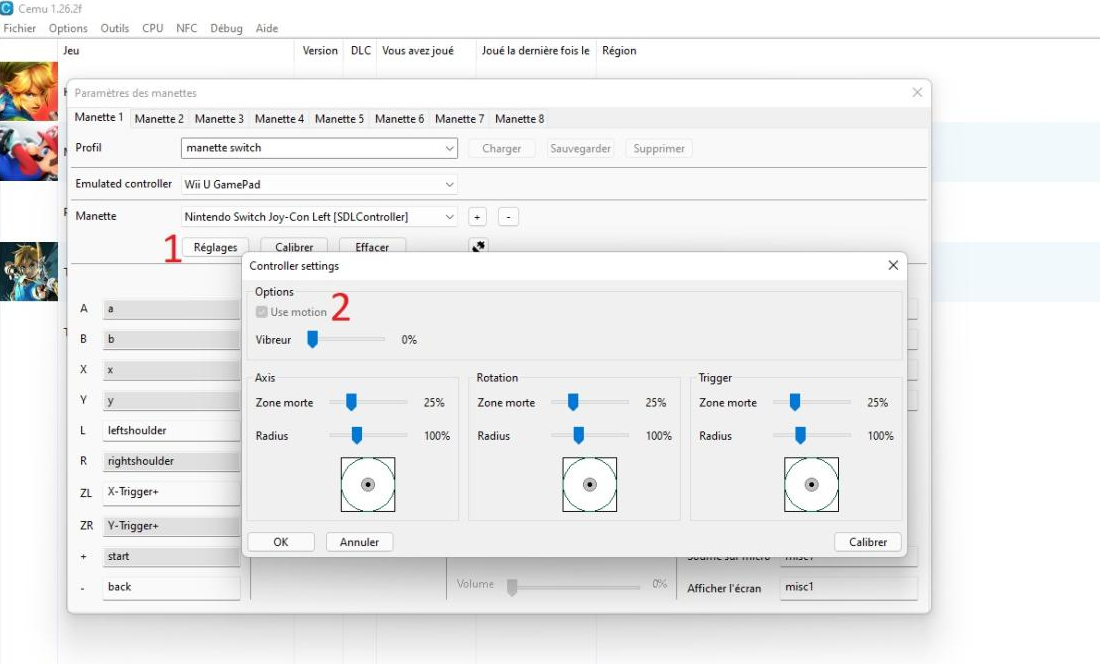
Task: Open the Manette device dropdown
Action: [x=449, y=217]
